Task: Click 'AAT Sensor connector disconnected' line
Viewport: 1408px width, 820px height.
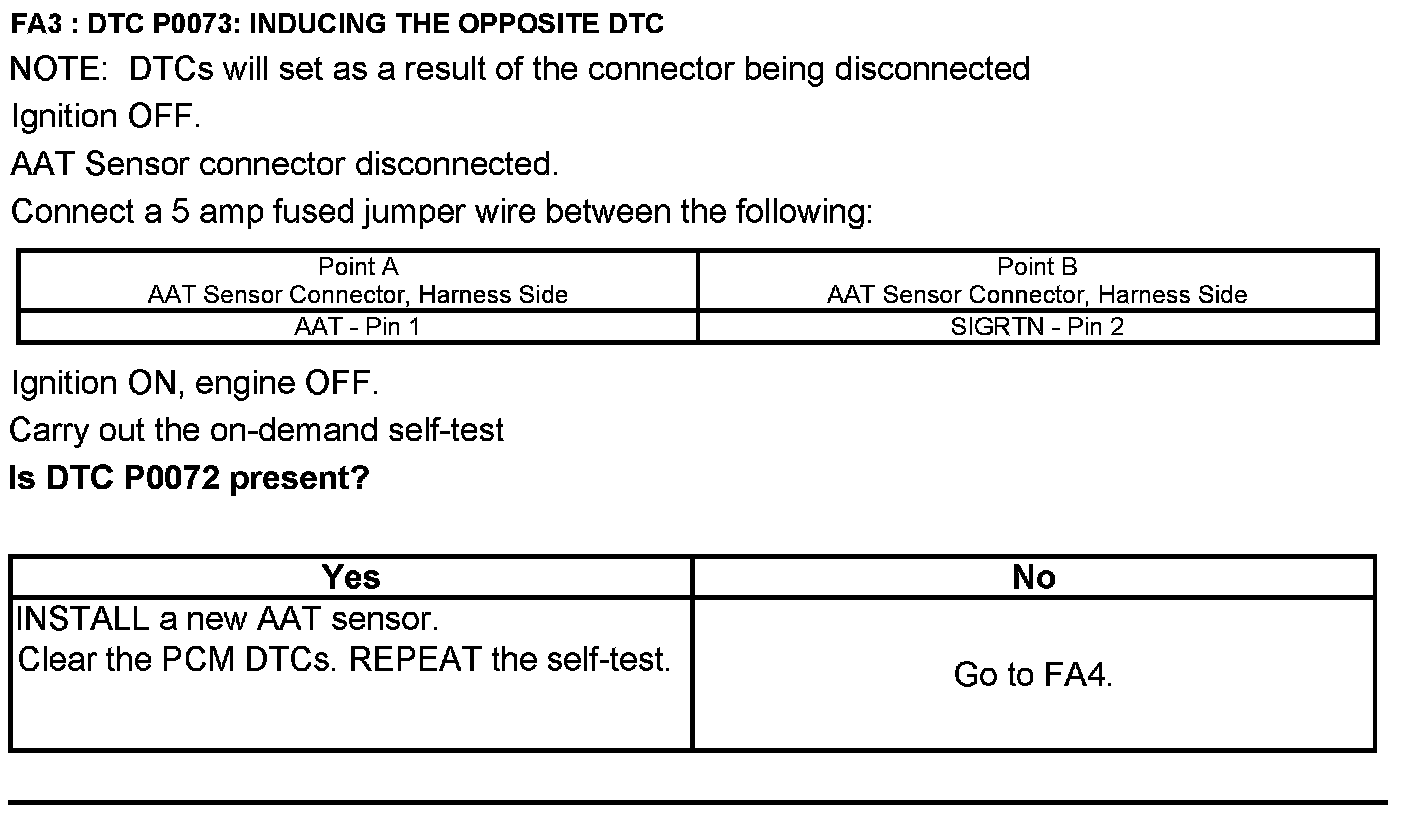Action: pyautogui.click(x=285, y=164)
